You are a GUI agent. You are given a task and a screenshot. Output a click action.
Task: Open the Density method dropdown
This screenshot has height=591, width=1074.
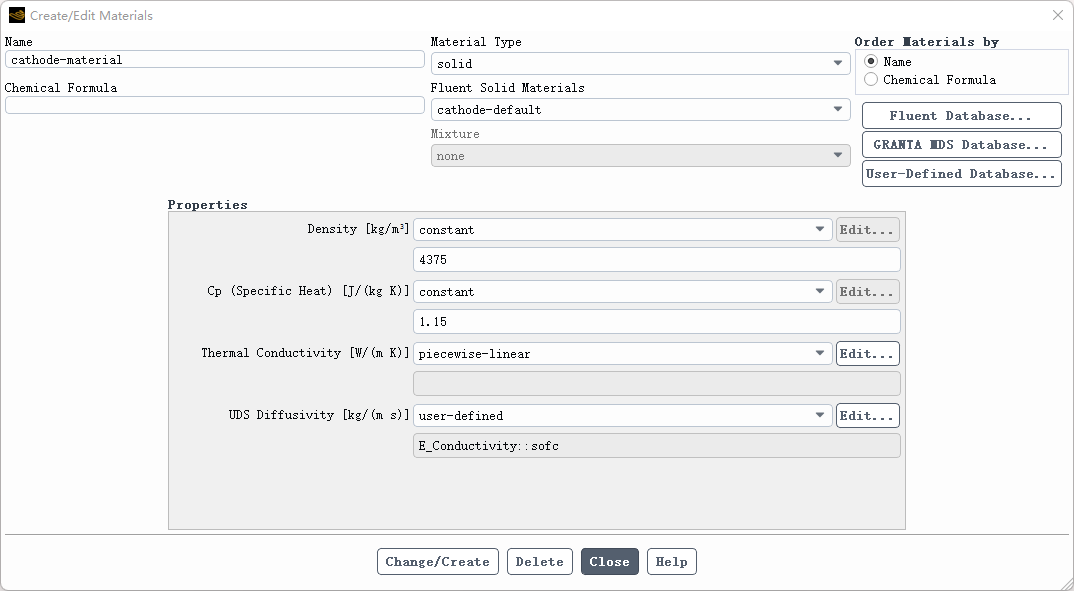622,230
